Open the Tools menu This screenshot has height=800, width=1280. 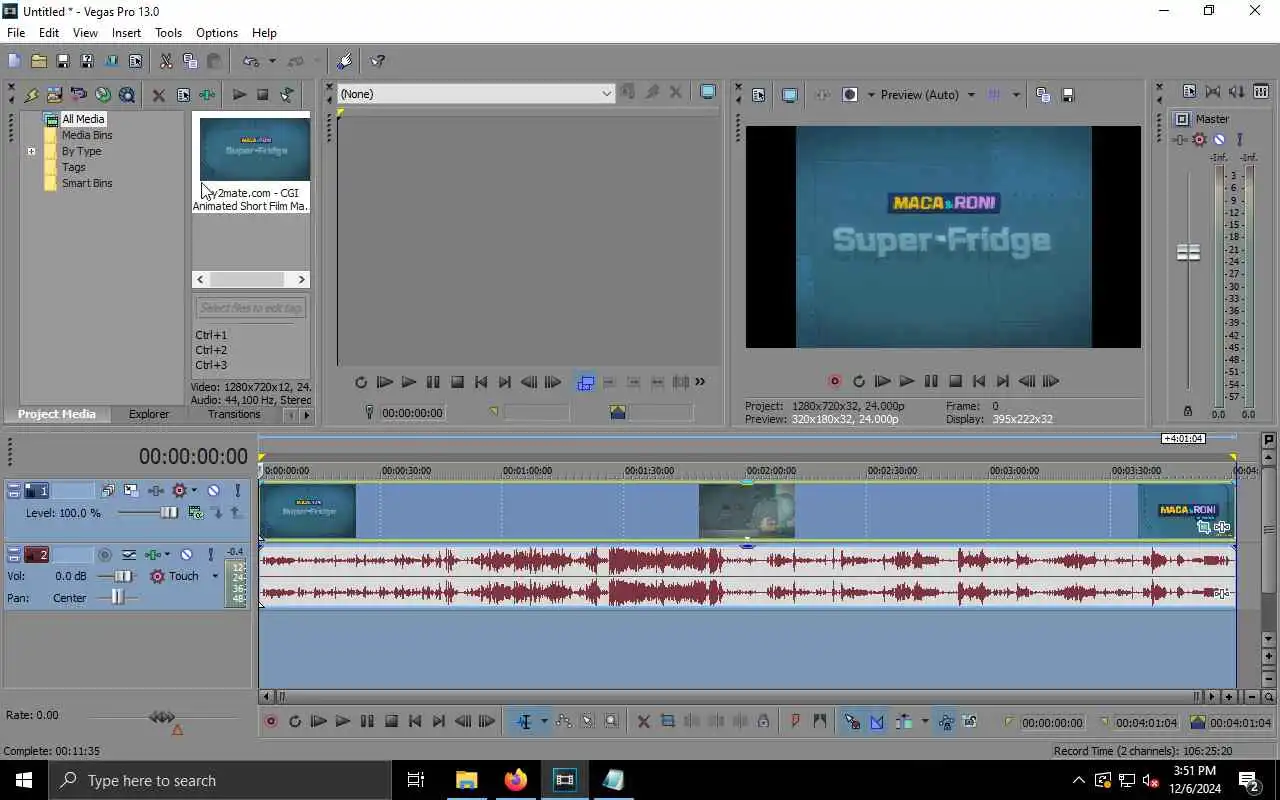tap(168, 33)
